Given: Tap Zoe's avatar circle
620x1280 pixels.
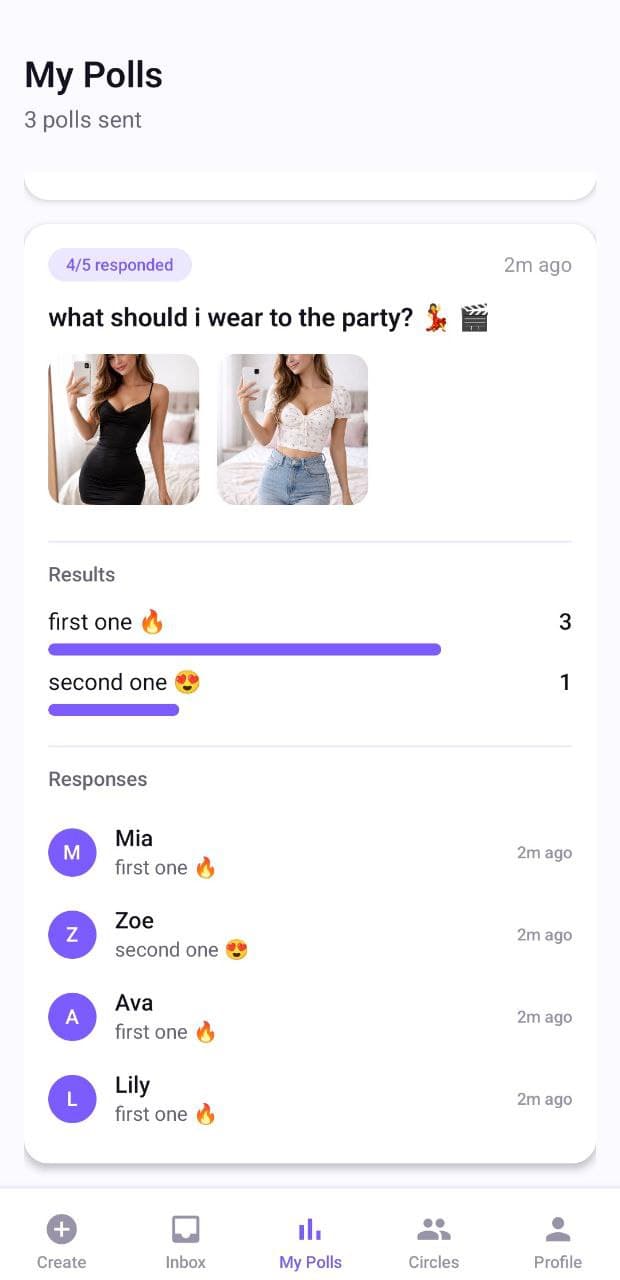Looking at the screenshot, I should click(x=72, y=934).
